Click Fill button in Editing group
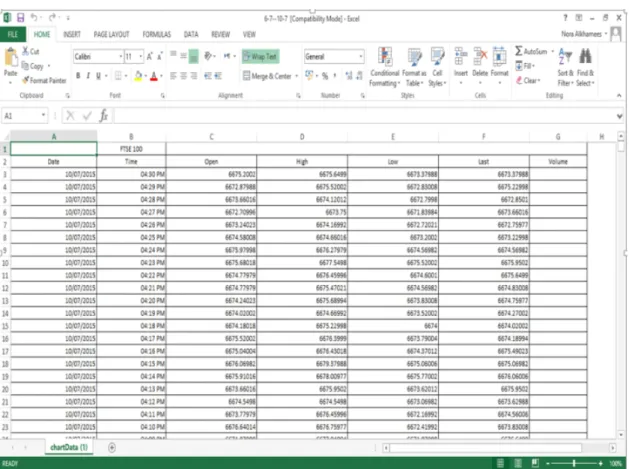This screenshot has height=469, width=629. pos(525,65)
